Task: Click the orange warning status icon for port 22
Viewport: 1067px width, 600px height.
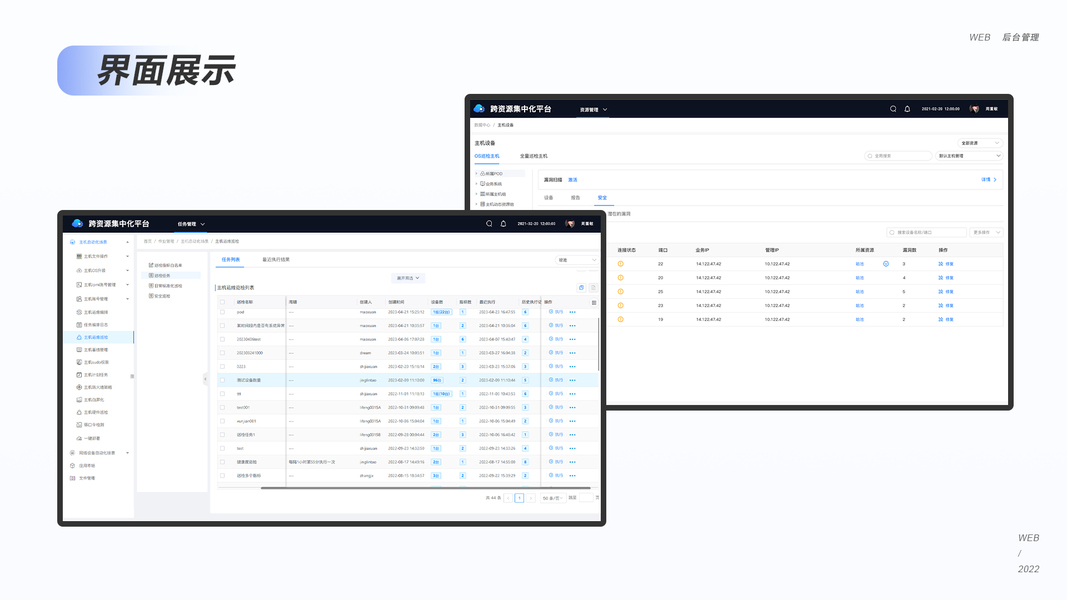Action: (x=621, y=264)
